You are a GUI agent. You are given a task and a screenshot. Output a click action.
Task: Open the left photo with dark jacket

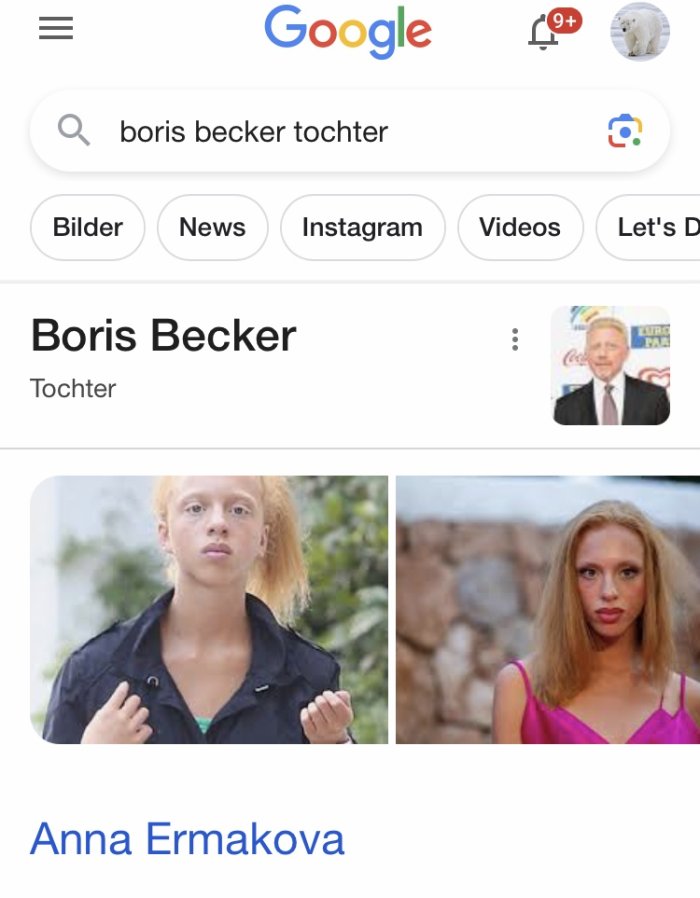coord(209,609)
